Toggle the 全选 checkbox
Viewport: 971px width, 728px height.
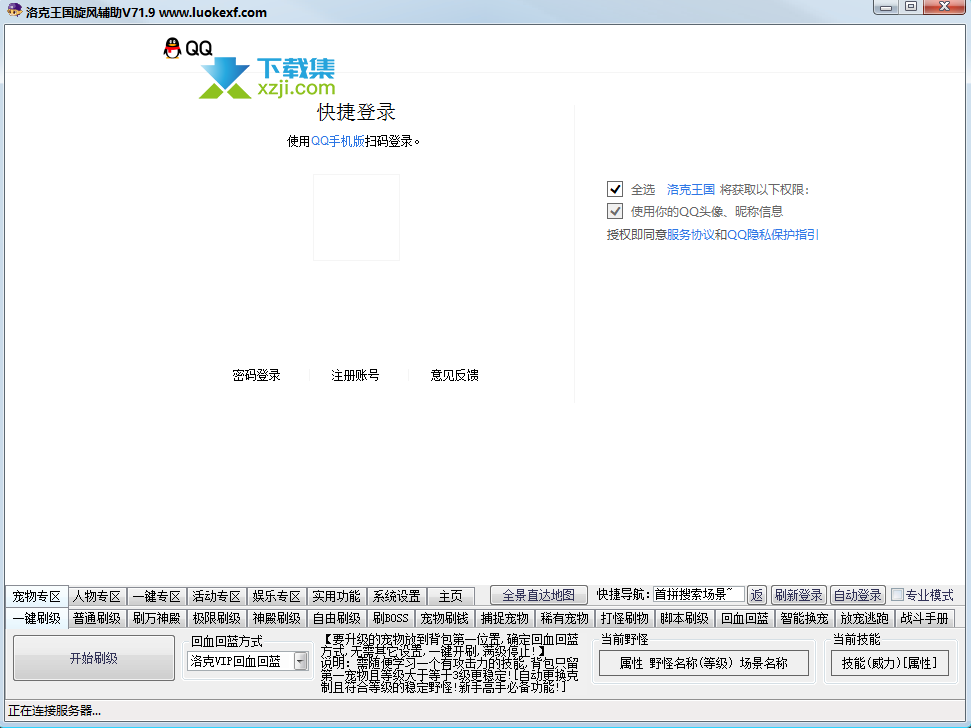[614, 189]
